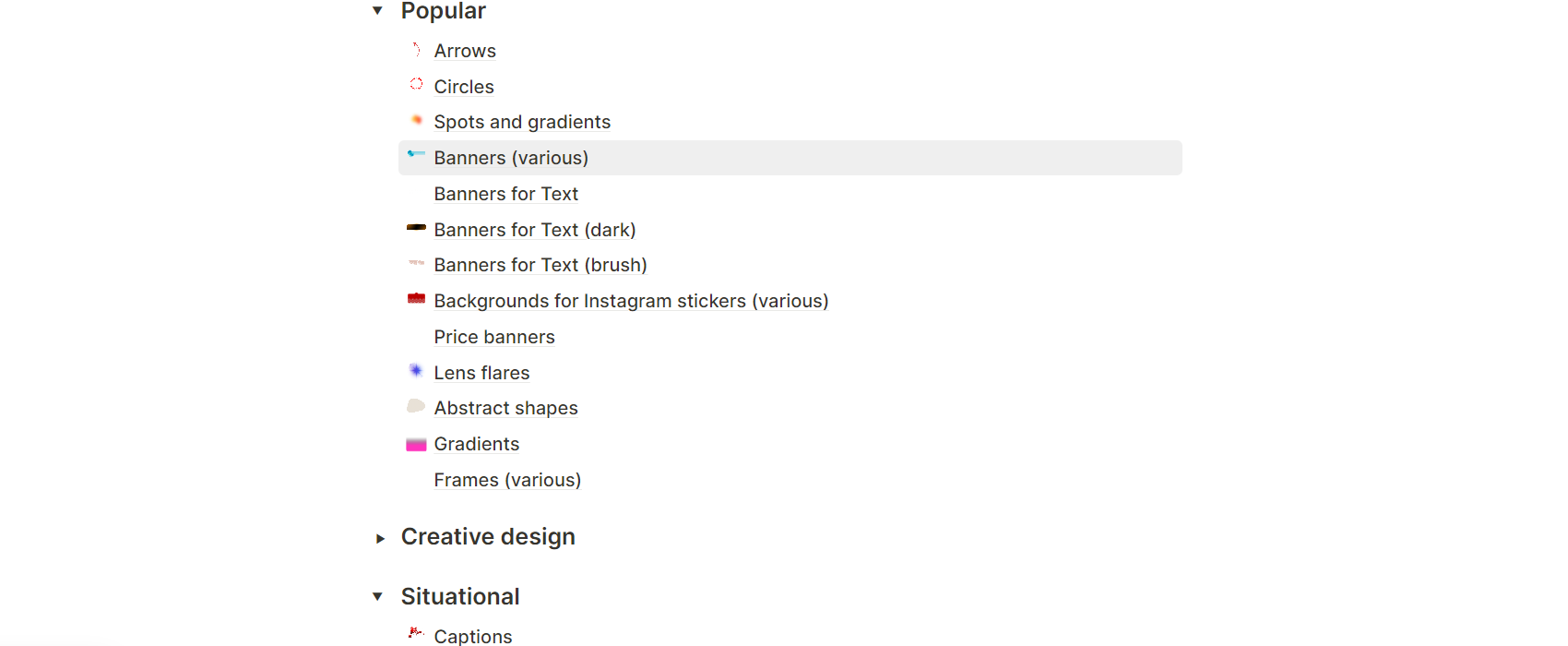Click the dark banner icon beside Banners for Text (dark)
This screenshot has width=1568, height=646.
[x=416, y=228]
